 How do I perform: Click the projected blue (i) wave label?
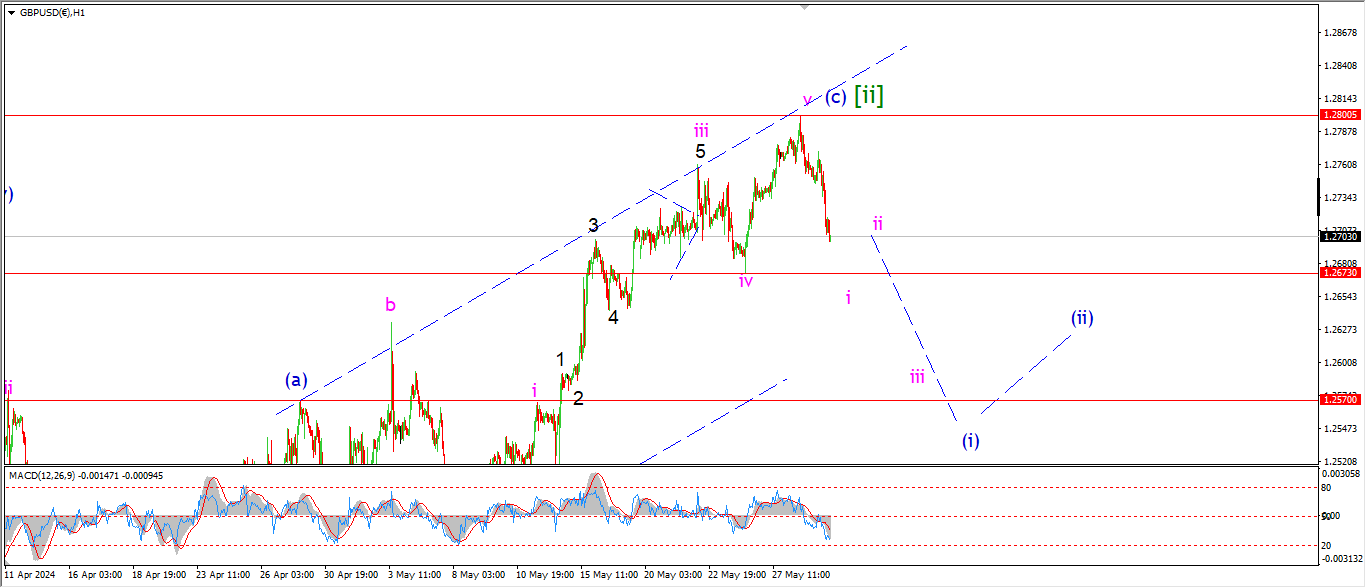pos(970,440)
